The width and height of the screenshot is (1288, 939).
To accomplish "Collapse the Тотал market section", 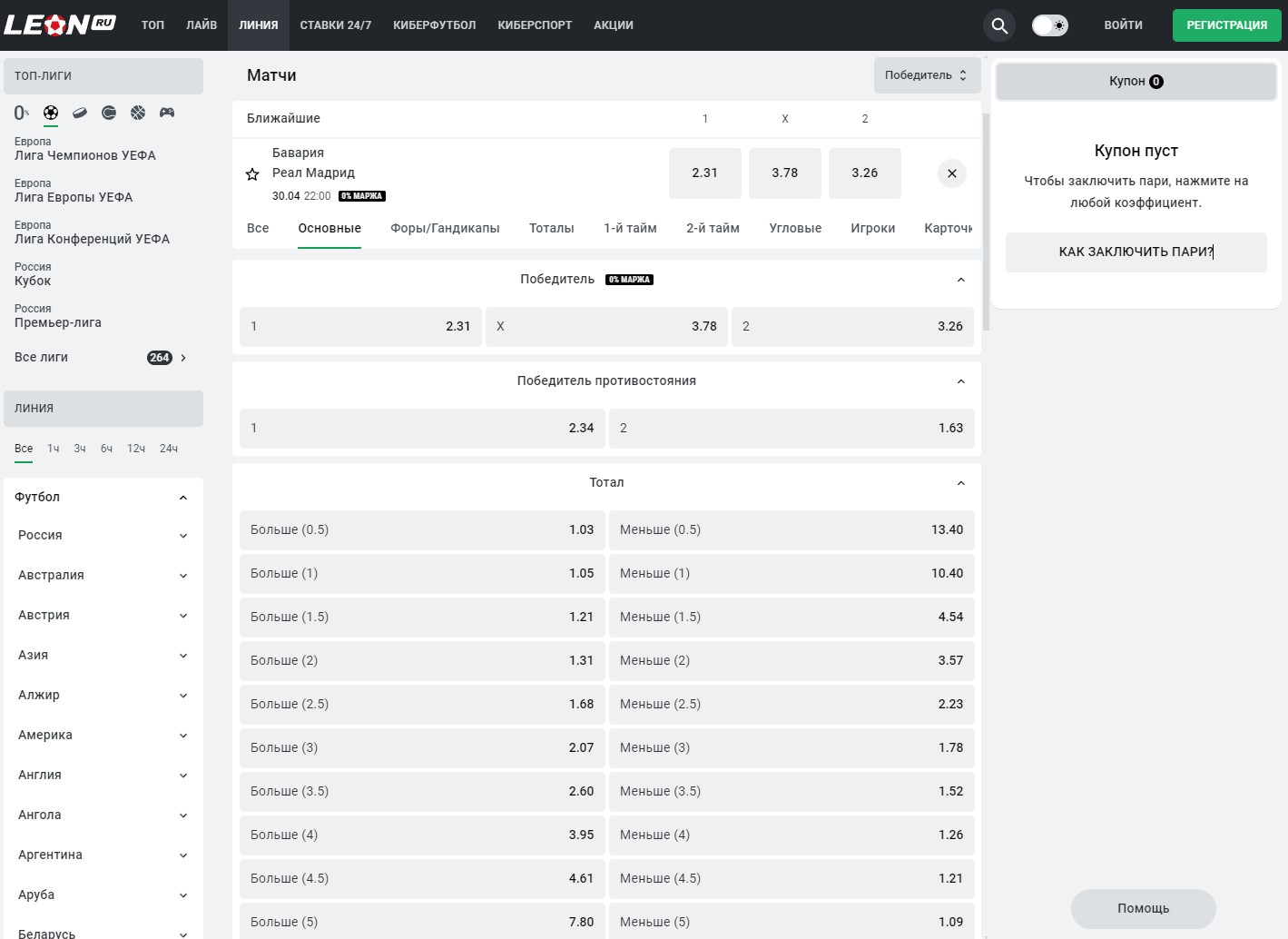I will tap(960, 483).
